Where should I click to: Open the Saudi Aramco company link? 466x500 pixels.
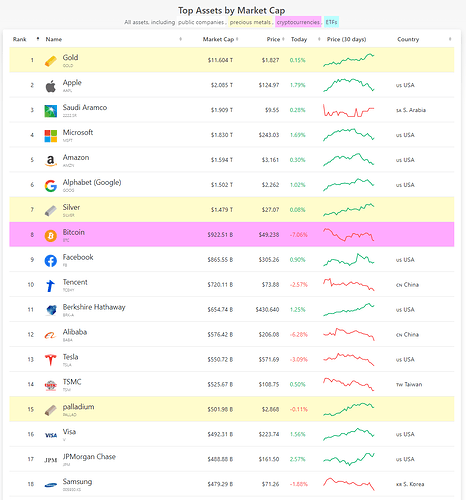tap(85, 108)
